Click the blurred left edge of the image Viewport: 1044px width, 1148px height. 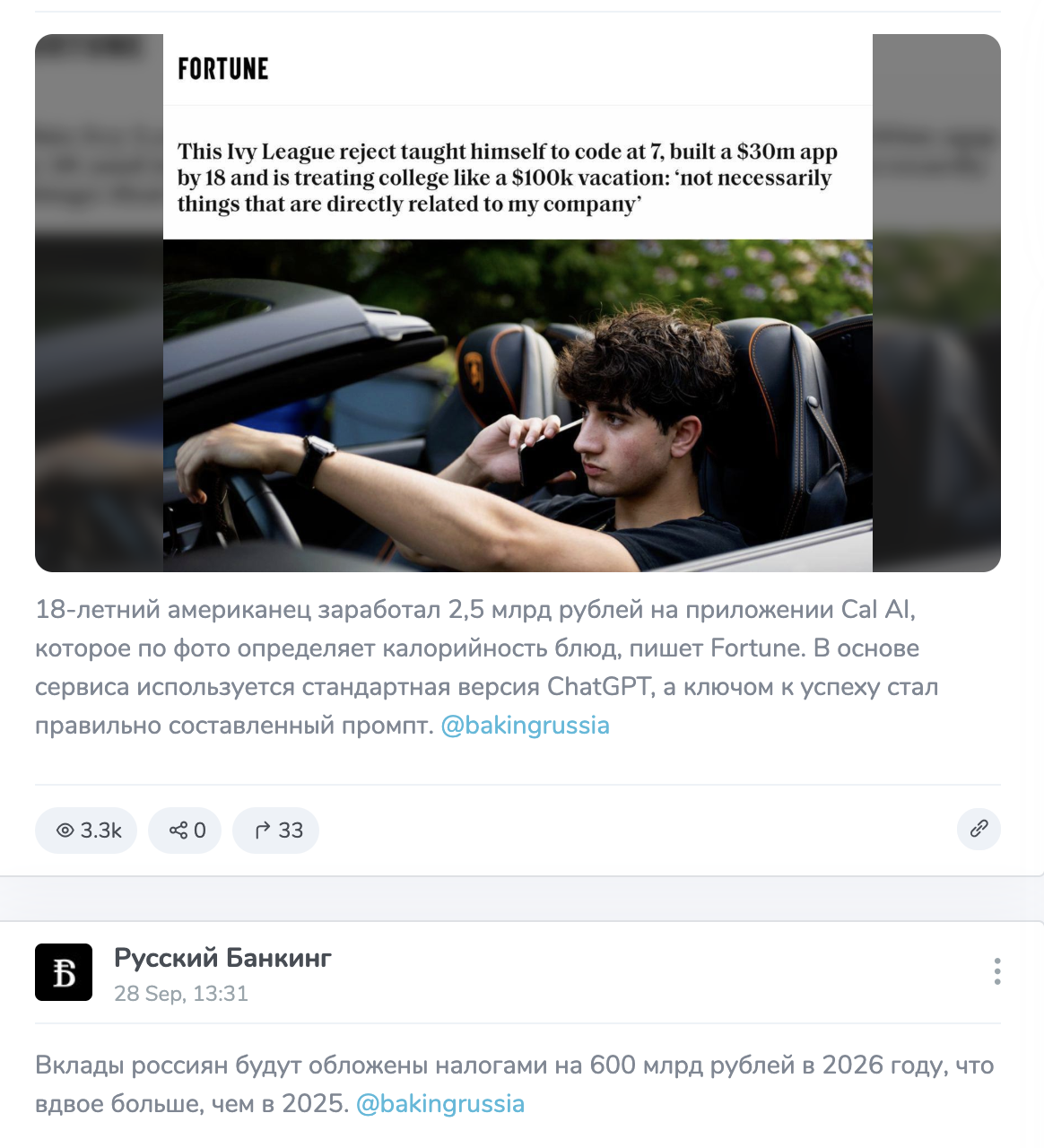pyautogui.click(x=99, y=303)
